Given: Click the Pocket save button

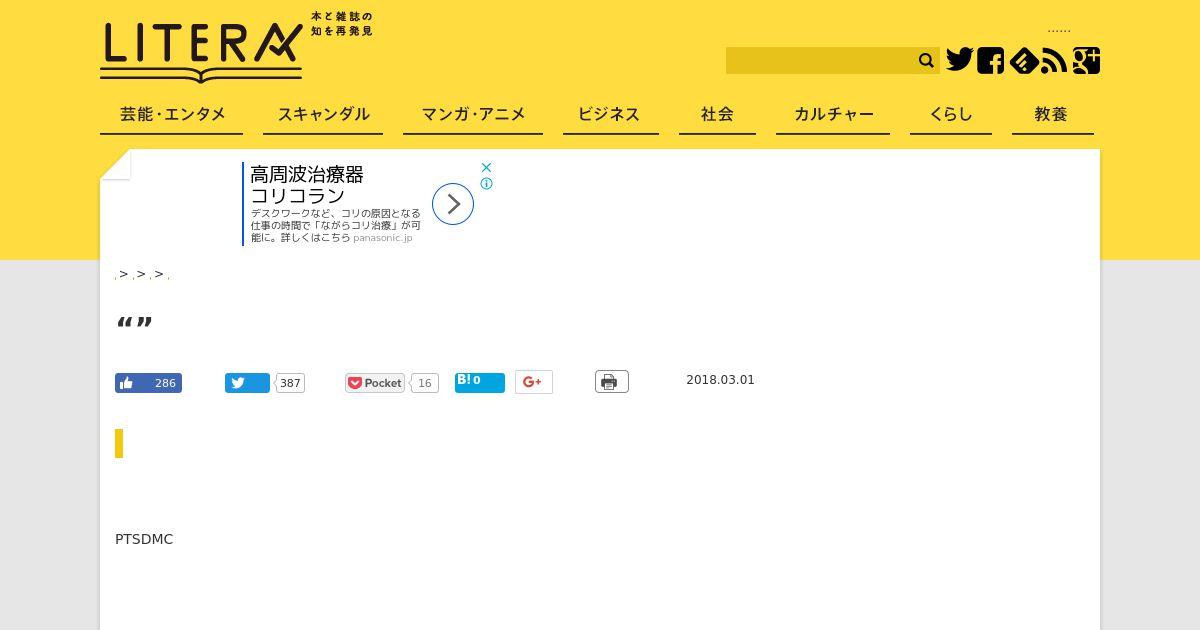Looking at the screenshot, I should click(x=375, y=383).
